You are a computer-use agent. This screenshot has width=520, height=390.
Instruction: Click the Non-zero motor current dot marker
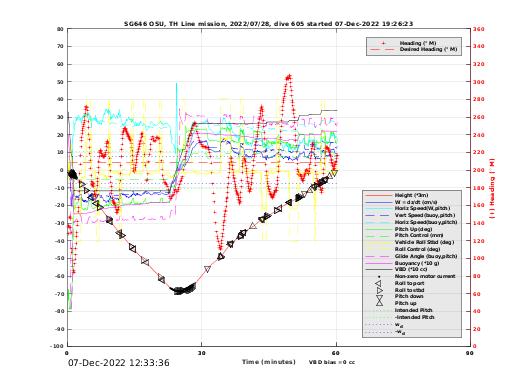(x=379, y=277)
